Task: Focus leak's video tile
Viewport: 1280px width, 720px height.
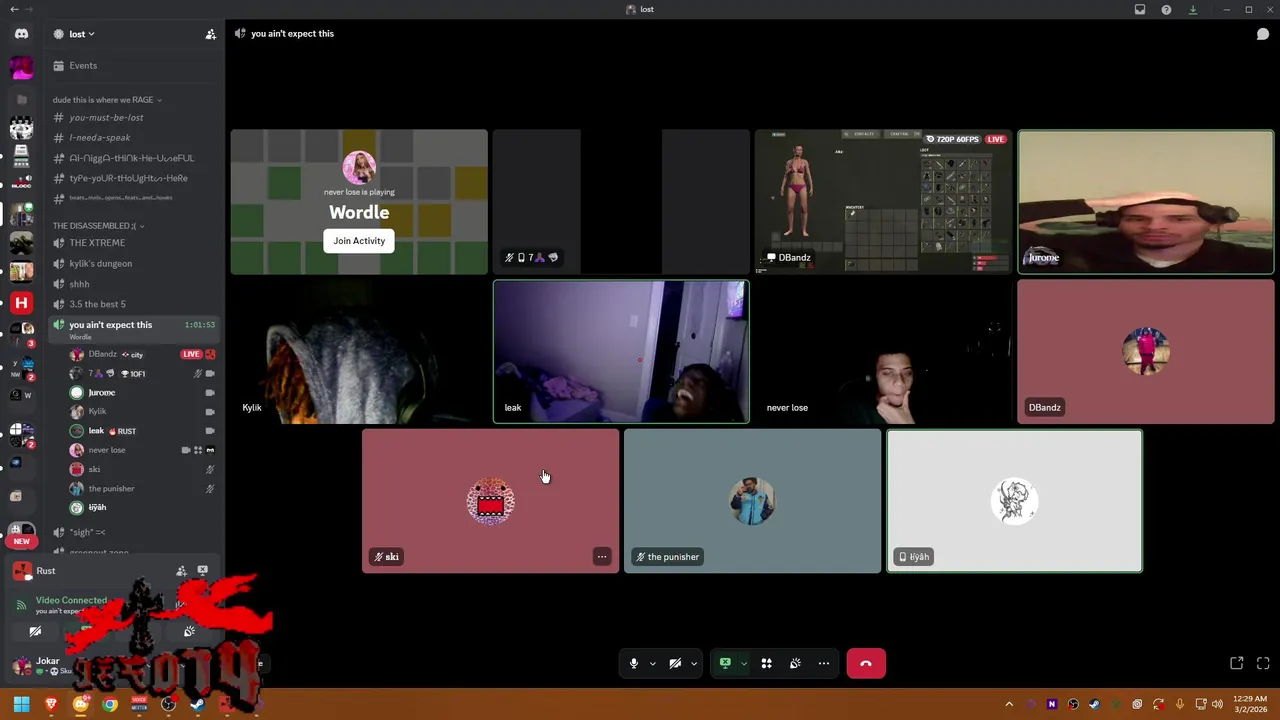Action: click(621, 352)
